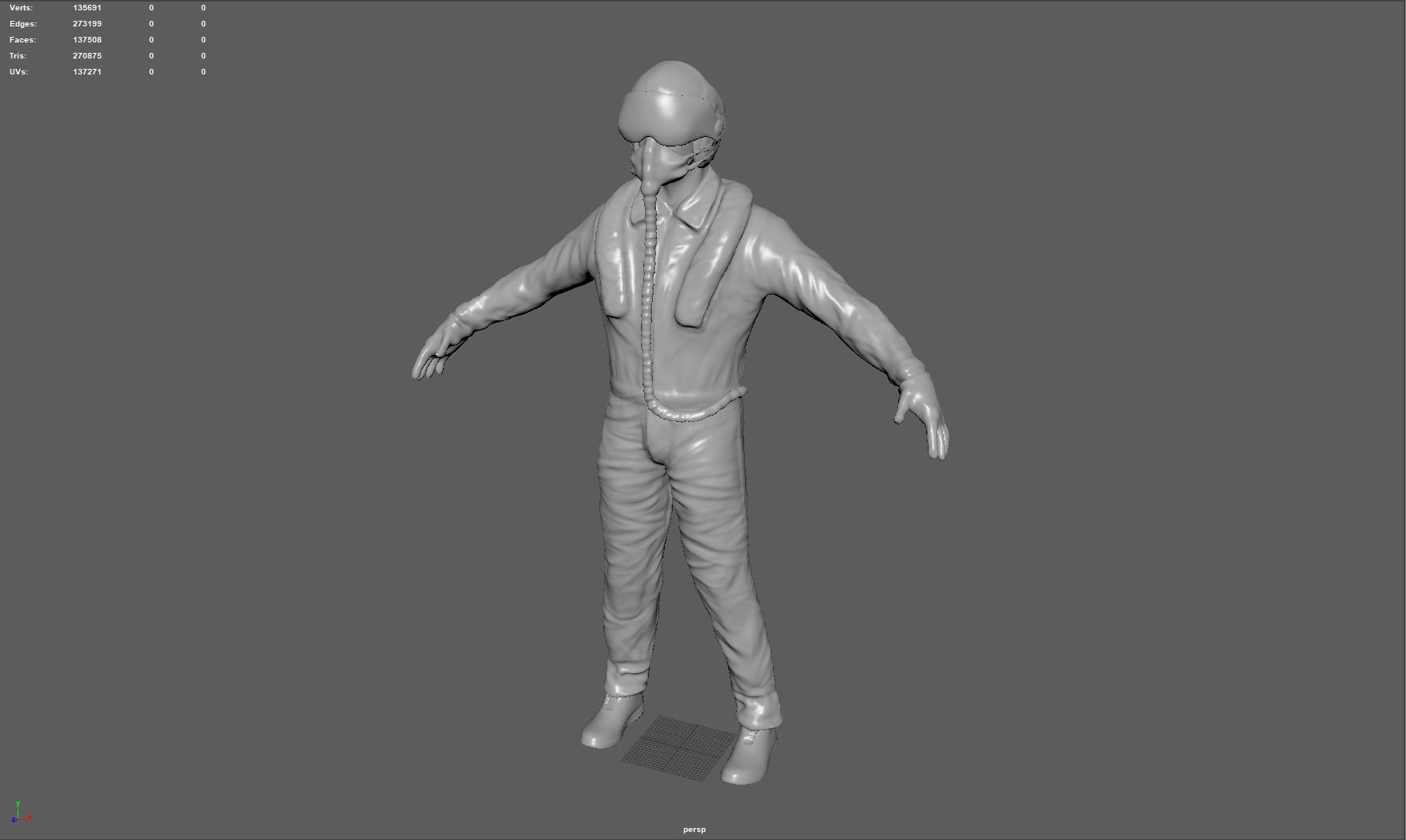Screen dimensions: 1406x840
Task: Click the persp camera name label
Action: (695, 830)
